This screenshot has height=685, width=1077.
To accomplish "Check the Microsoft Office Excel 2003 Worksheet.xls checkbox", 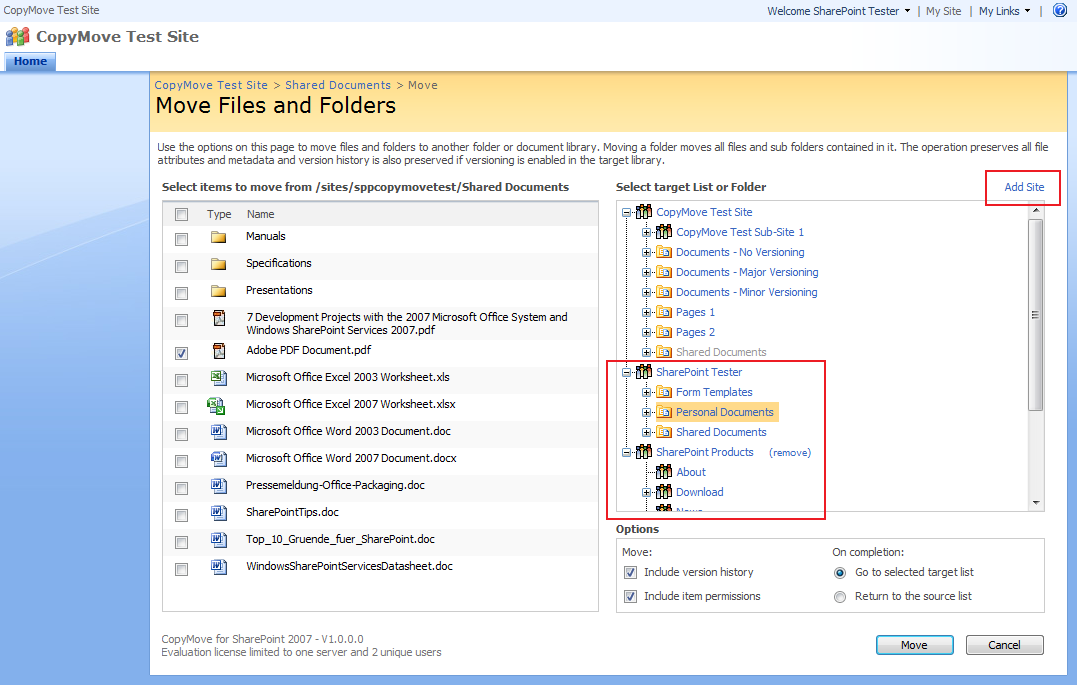I will point(181,380).
